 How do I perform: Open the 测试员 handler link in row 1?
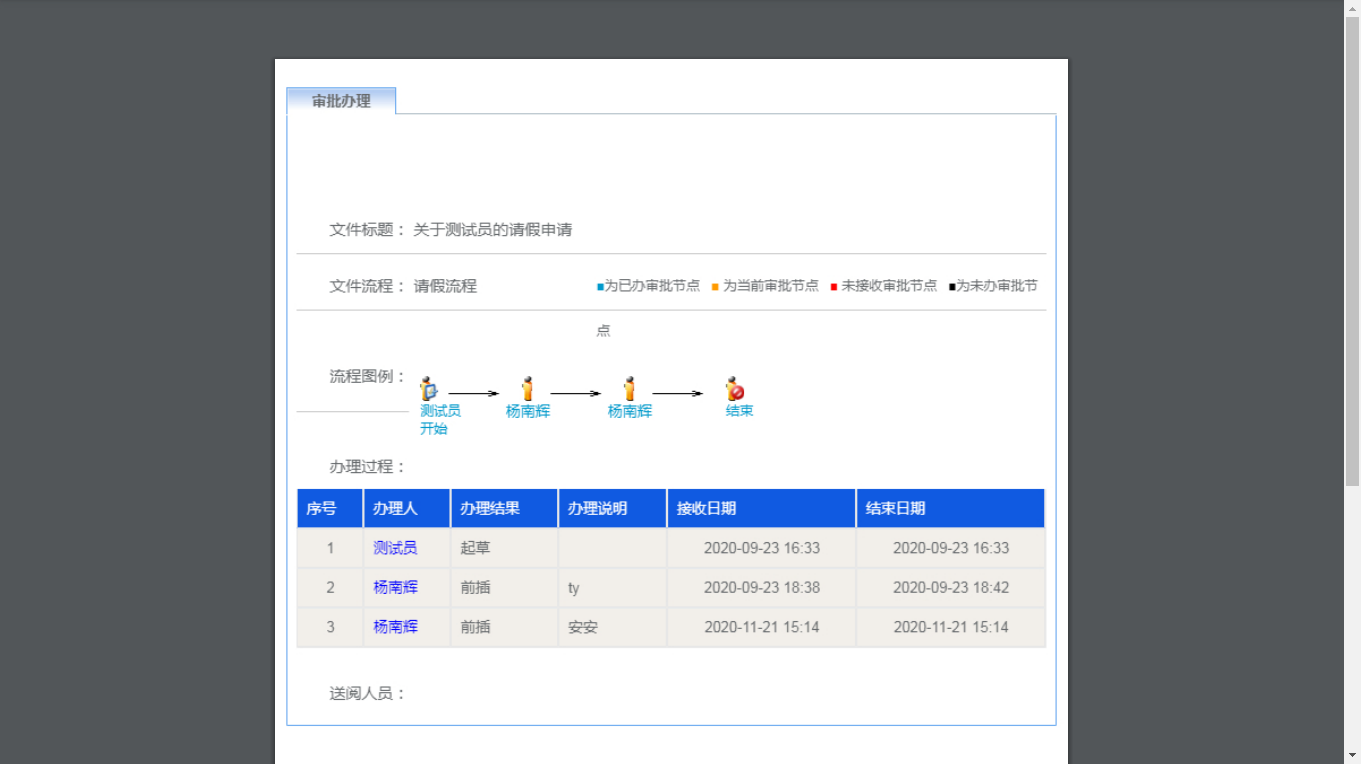[394, 547]
